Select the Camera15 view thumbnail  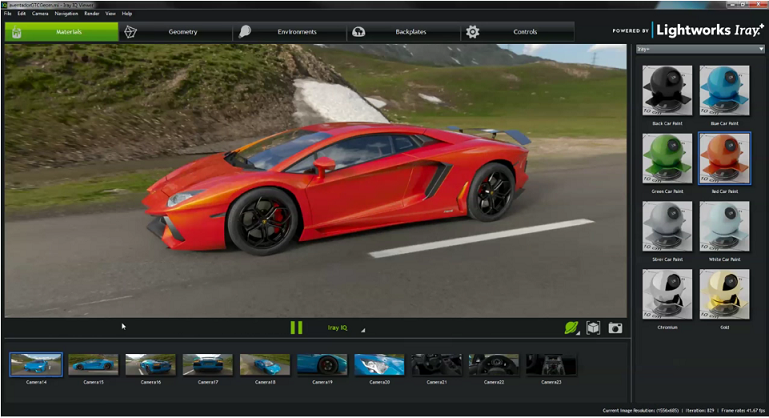pyautogui.click(x=93, y=365)
